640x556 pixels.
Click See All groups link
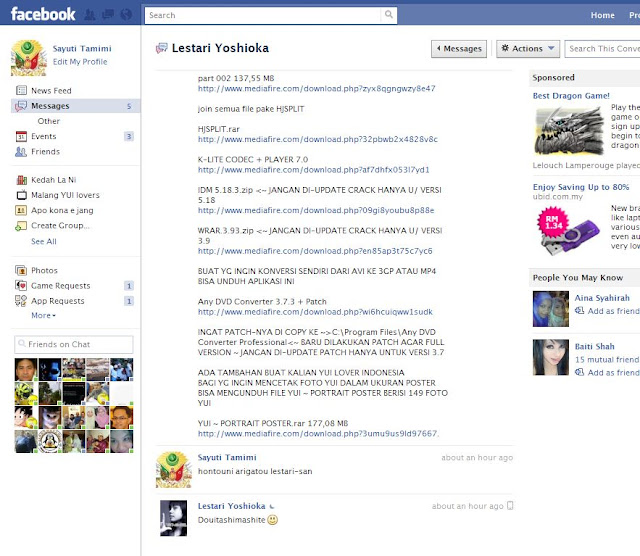[x=44, y=241]
